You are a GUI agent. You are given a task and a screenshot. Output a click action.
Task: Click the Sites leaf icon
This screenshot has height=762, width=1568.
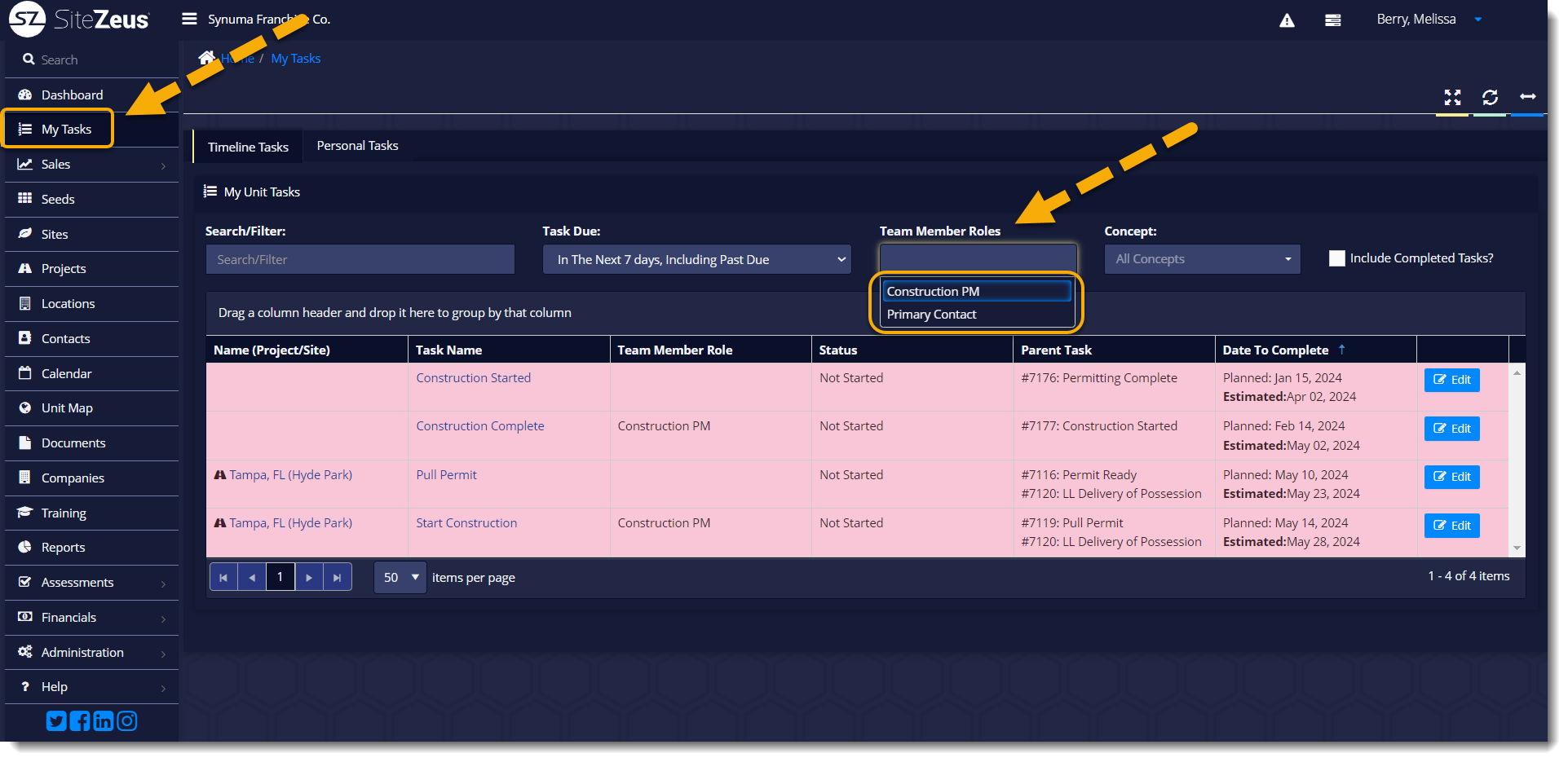tap(25, 234)
